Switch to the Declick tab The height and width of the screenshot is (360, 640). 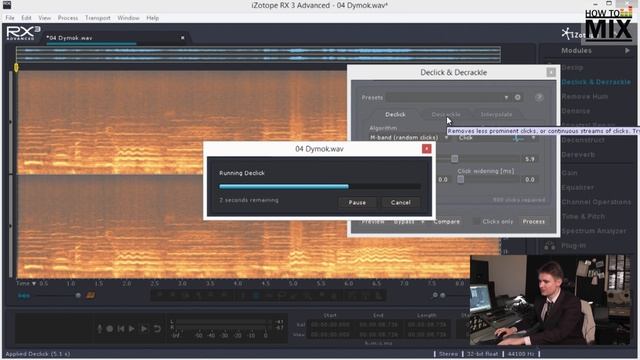(395, 115)
